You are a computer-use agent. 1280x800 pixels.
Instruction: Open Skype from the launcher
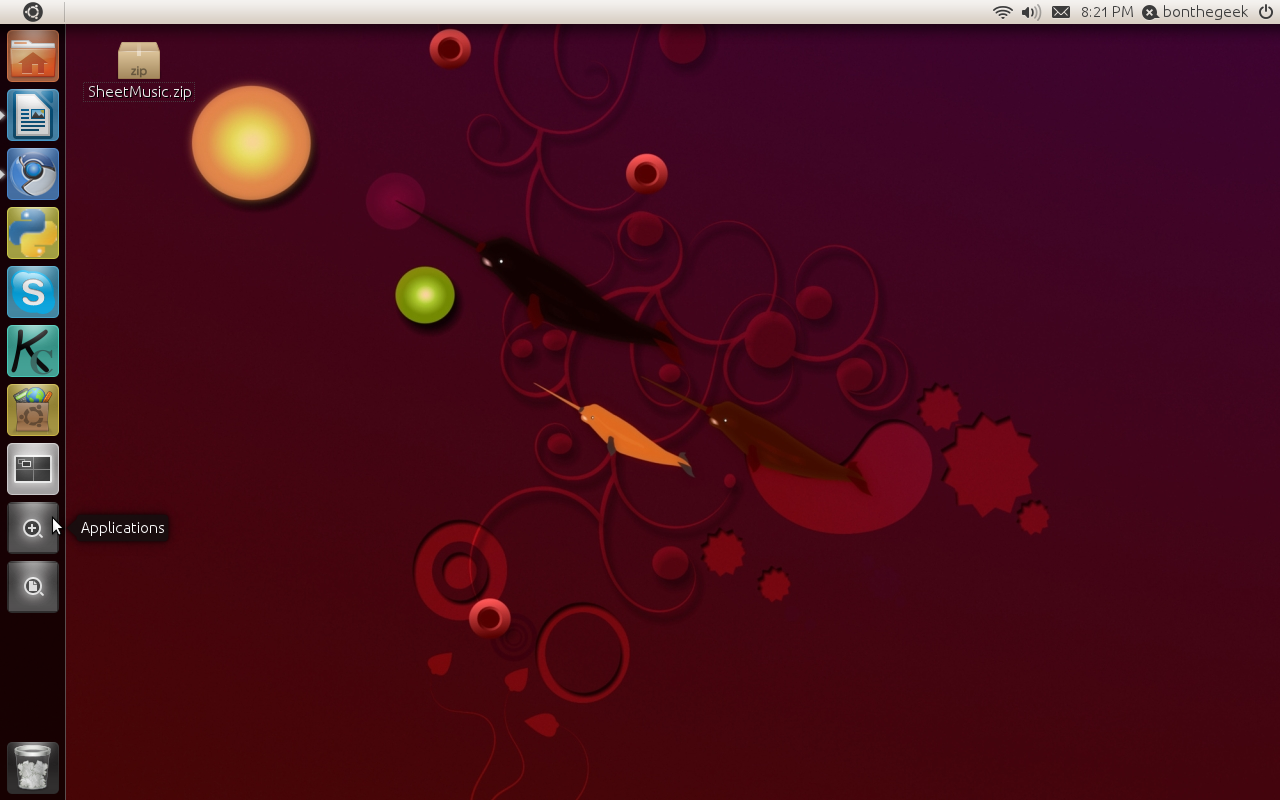click(x=33, y=292)
